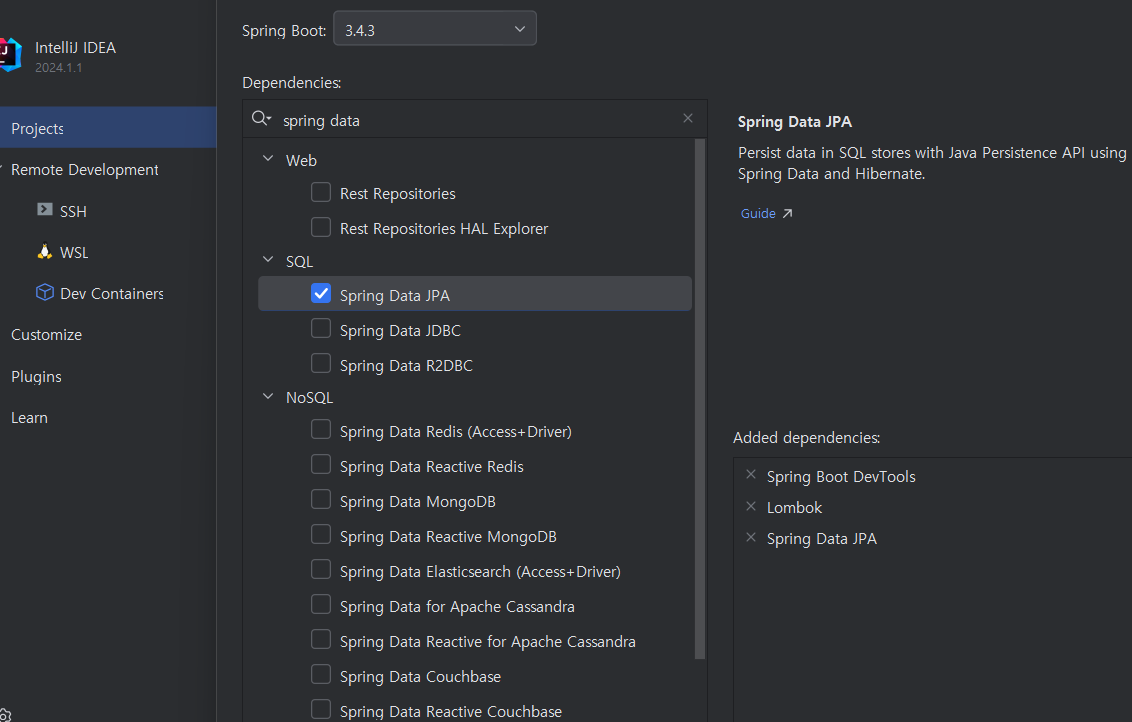The width and height of the screenshot is (1132, 722).
Task: Click the external arrow icon next to Guide
Action: [788, 213]
